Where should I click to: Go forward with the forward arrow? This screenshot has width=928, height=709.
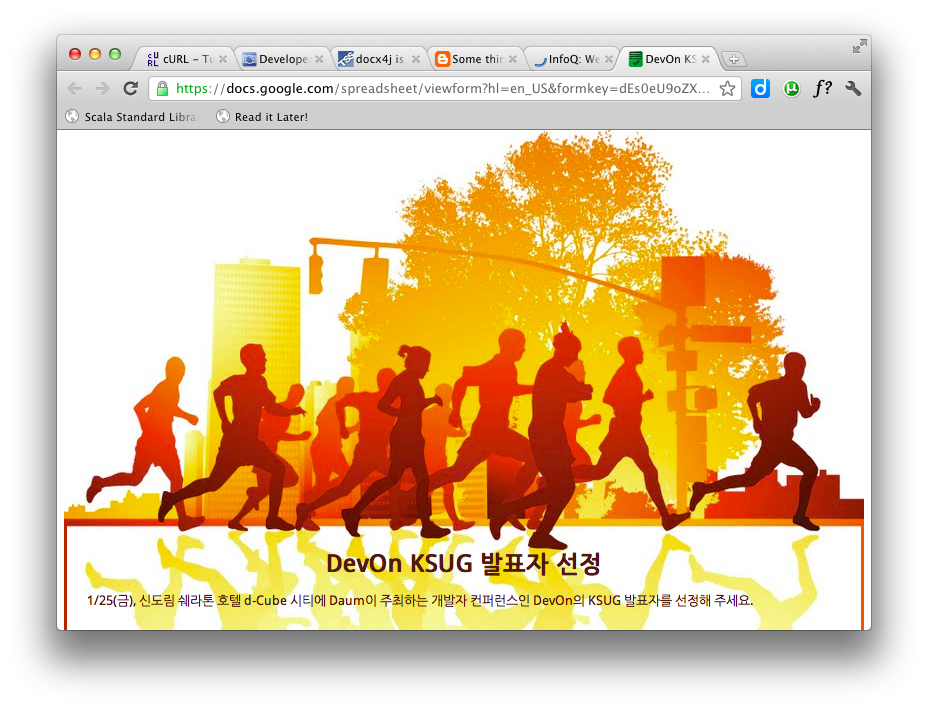coord(102,89)
